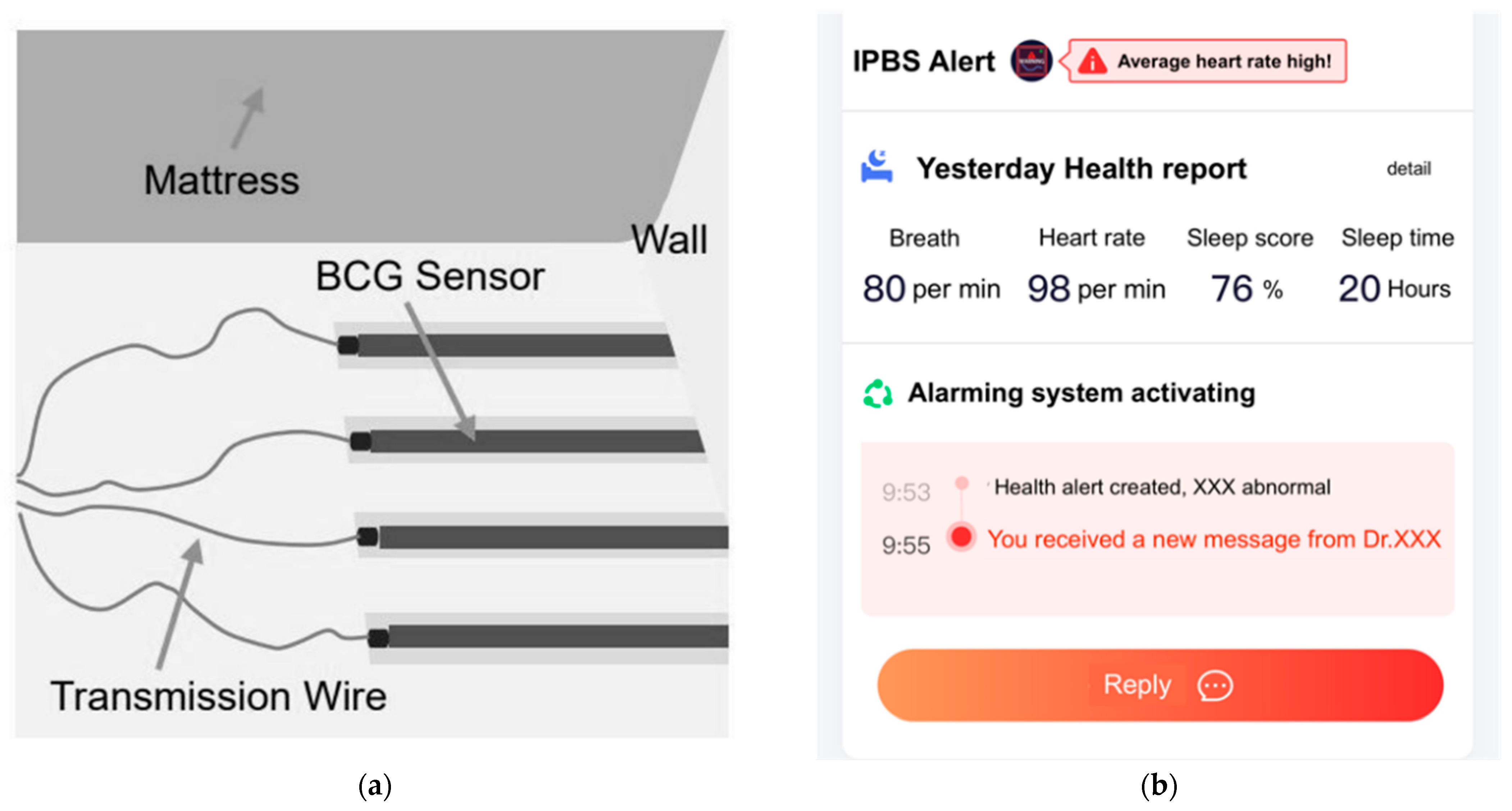Screen dimensions: 1512x811
Task: Select the Health alert created entry
Action: point(1162,487)
